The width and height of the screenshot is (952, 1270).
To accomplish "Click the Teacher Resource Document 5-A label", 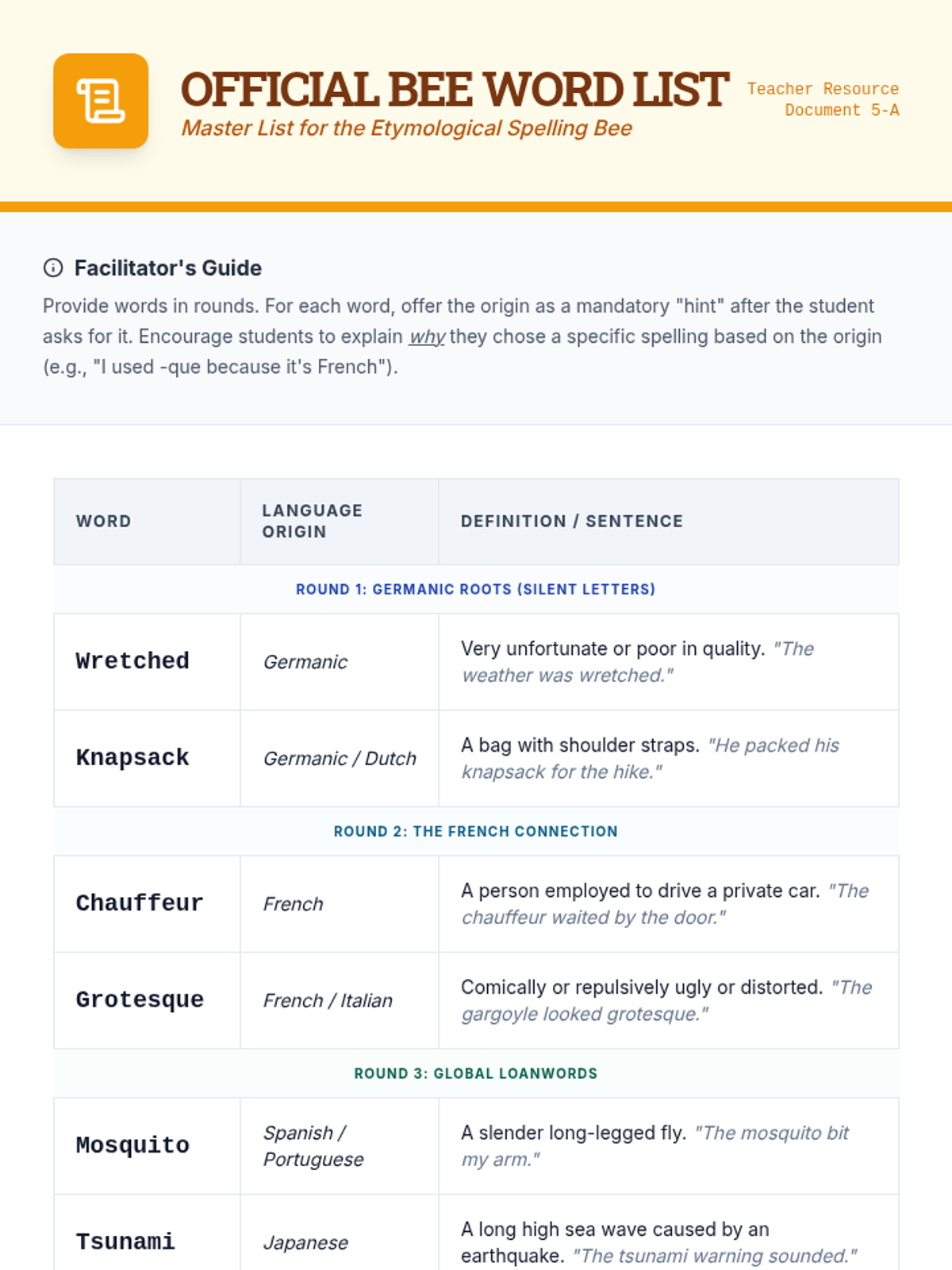I will [x=823, y=99].
